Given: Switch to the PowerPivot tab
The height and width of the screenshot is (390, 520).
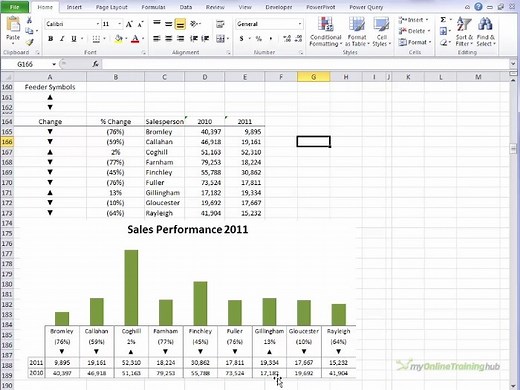Looking at the screenshot, I should point(321,7).
